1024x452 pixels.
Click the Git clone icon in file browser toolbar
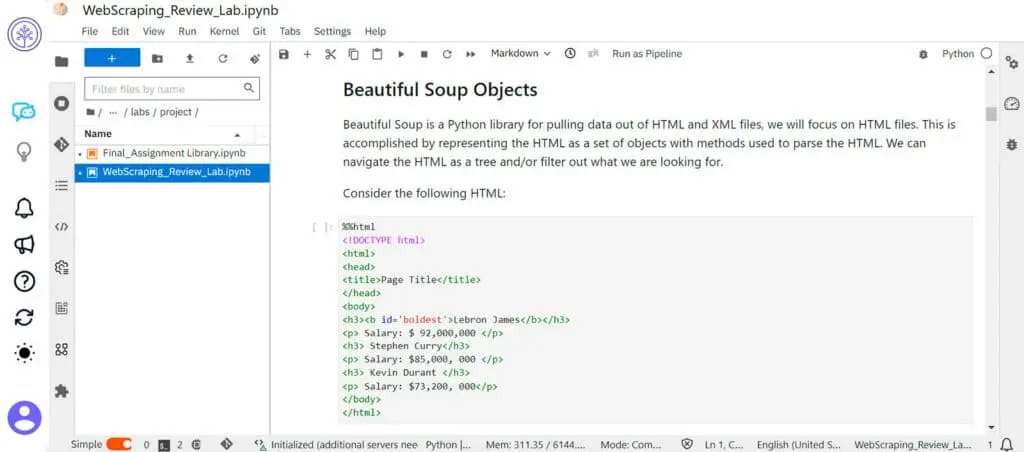pyautogui.click(x=255, y=58)
